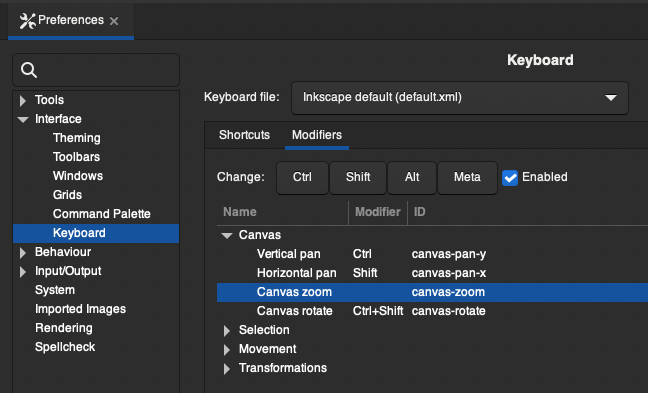
Task: Sort by the Modifier column header
Action: pos(378,212)
